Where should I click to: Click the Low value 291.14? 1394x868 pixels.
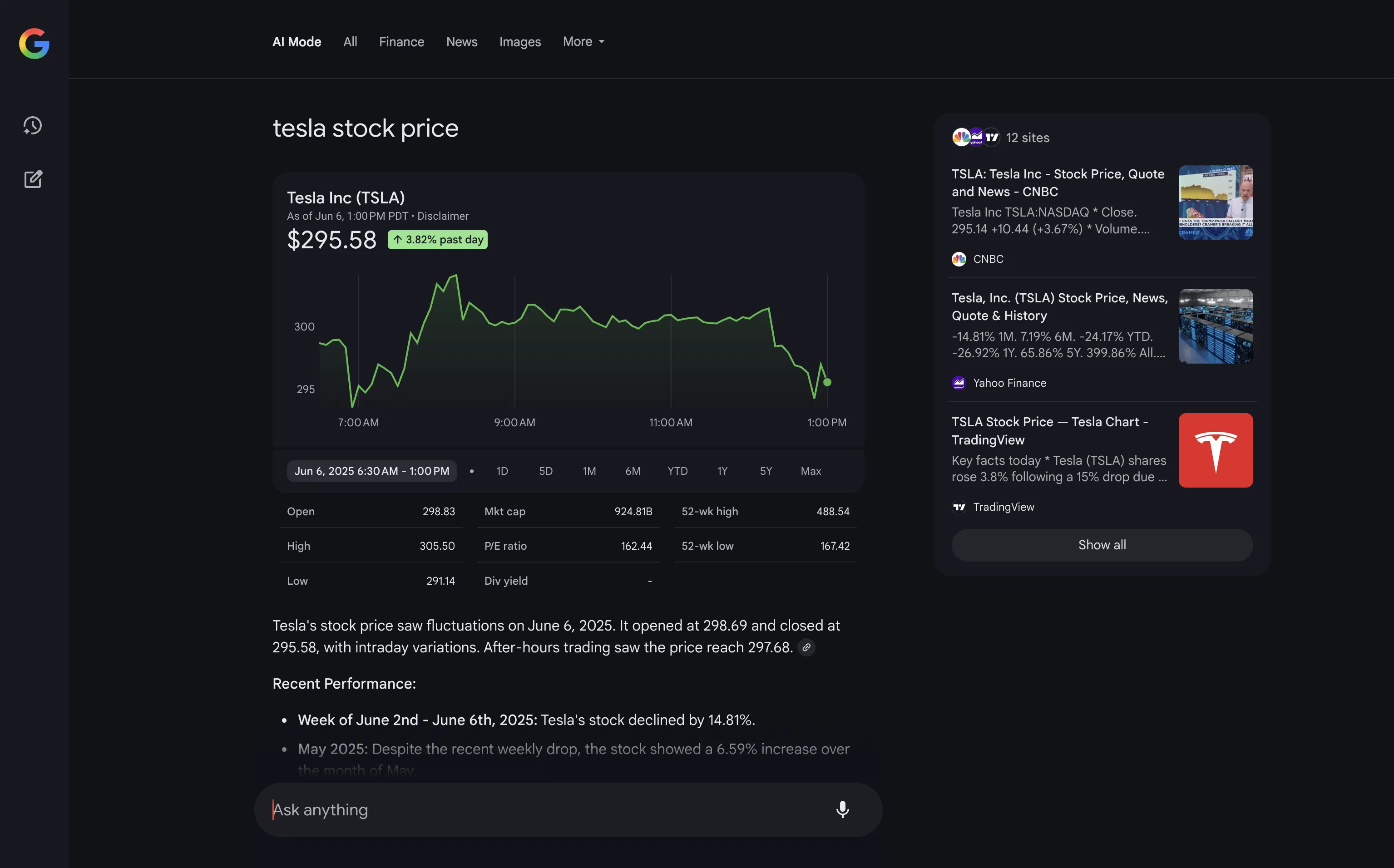coord(440,581)
